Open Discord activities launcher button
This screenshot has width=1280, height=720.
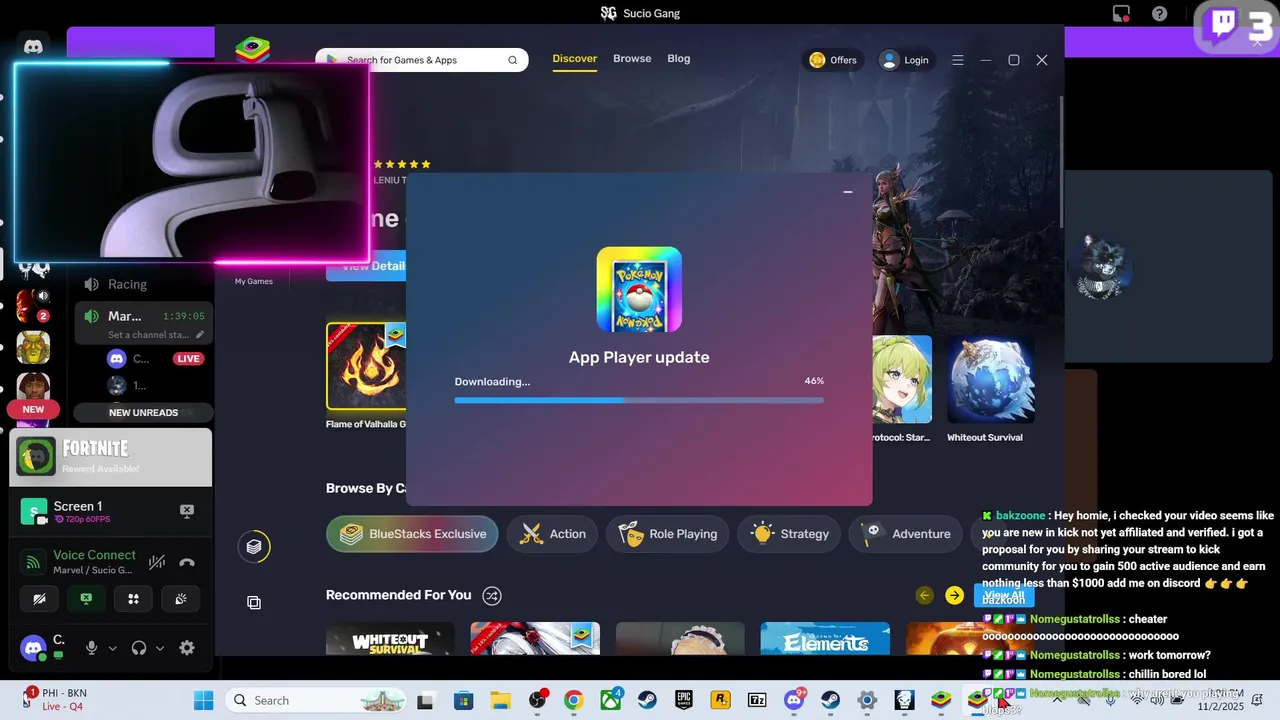(133, 599)
